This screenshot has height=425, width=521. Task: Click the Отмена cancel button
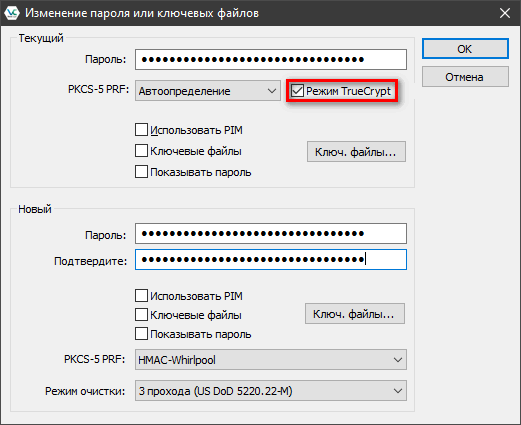click(465, 77)
